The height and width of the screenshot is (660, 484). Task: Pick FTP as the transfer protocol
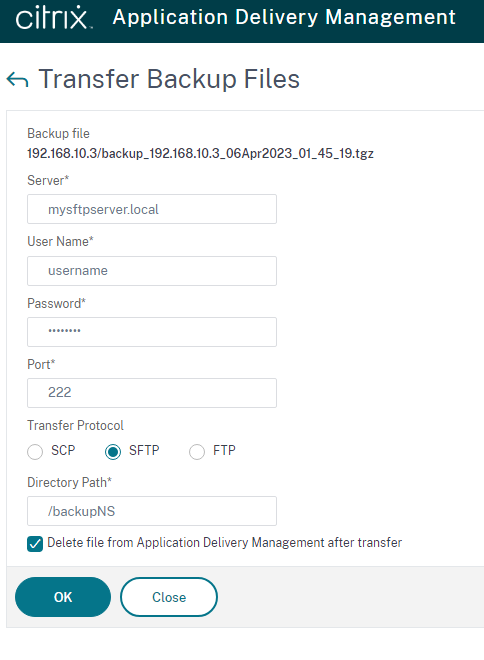(197, 452)
